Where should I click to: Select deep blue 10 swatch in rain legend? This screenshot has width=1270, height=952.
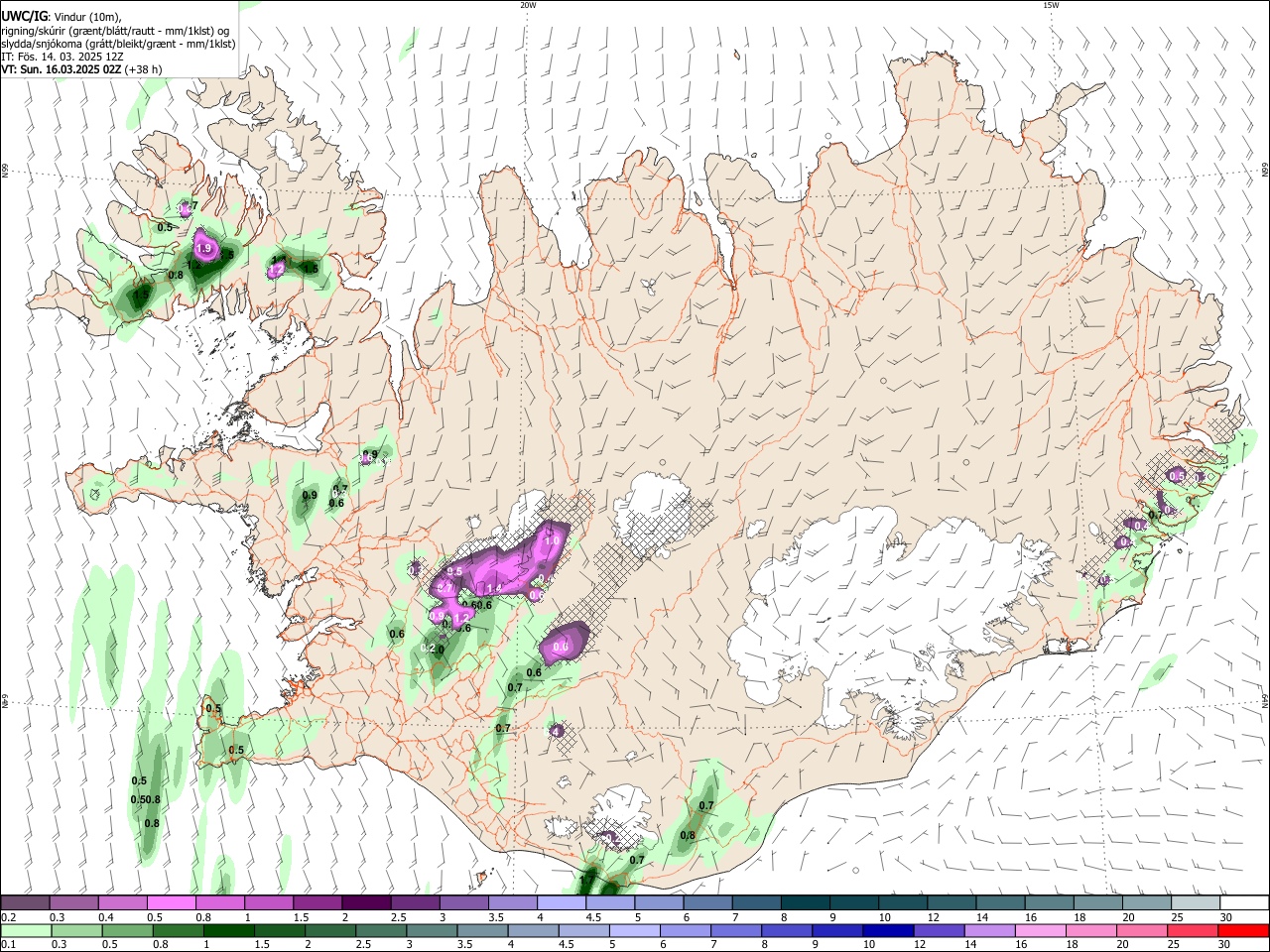tap(887, 930)
